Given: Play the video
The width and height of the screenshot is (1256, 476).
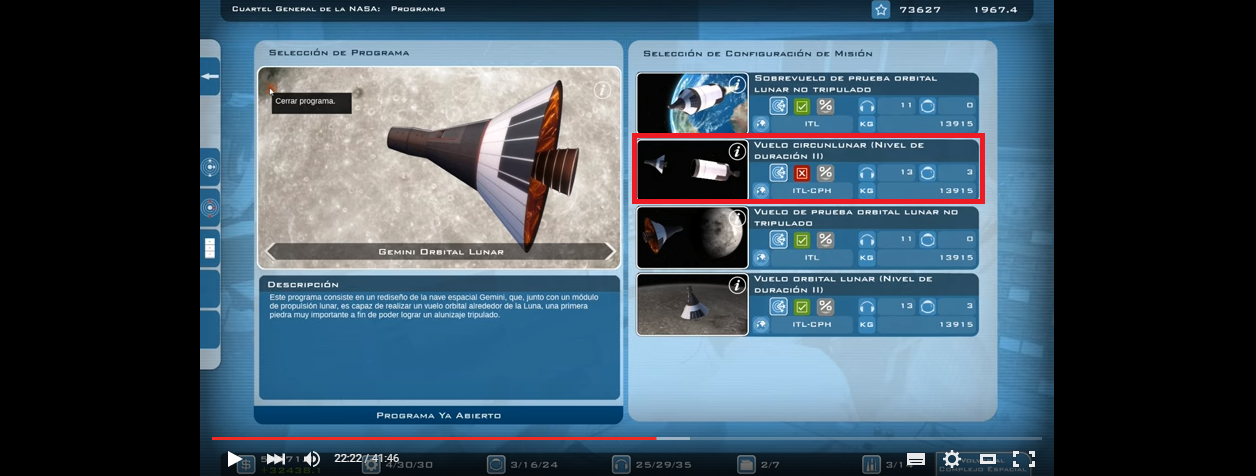Looking at the screenshot, I should click(234, 459).
